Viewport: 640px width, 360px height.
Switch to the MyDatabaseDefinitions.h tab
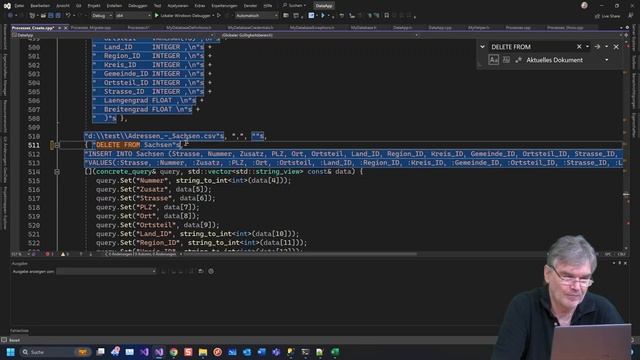189,28
